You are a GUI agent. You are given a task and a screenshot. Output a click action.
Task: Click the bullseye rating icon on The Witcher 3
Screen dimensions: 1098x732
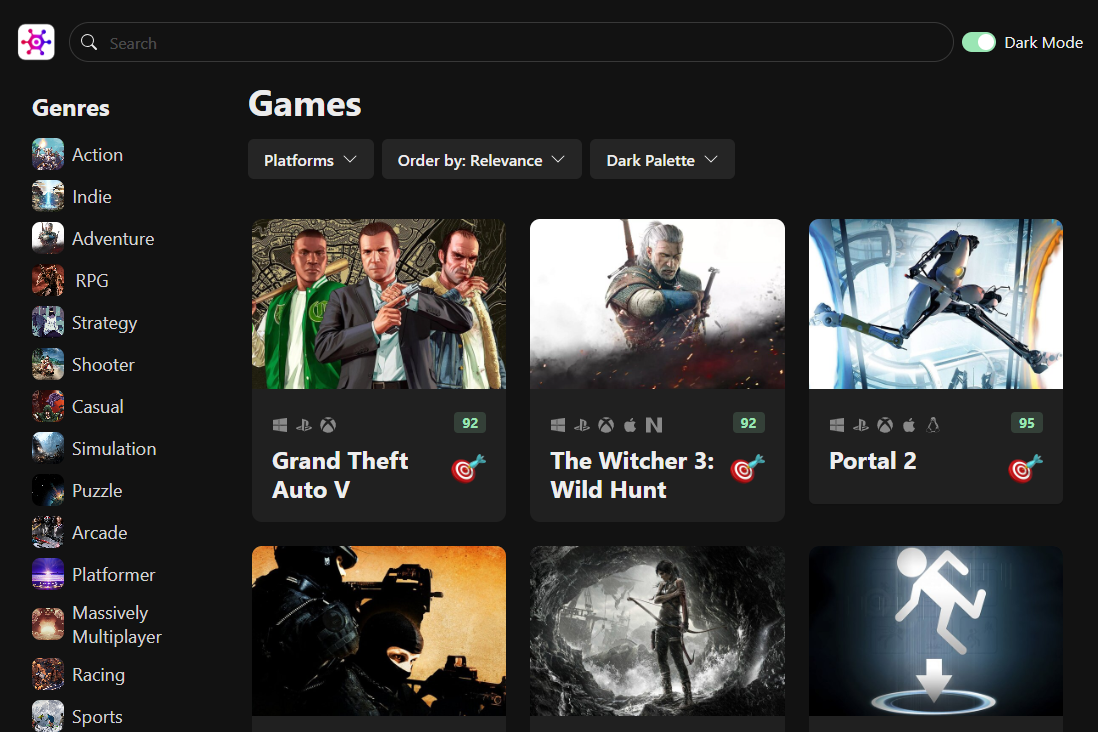click(x=747, y=469)
